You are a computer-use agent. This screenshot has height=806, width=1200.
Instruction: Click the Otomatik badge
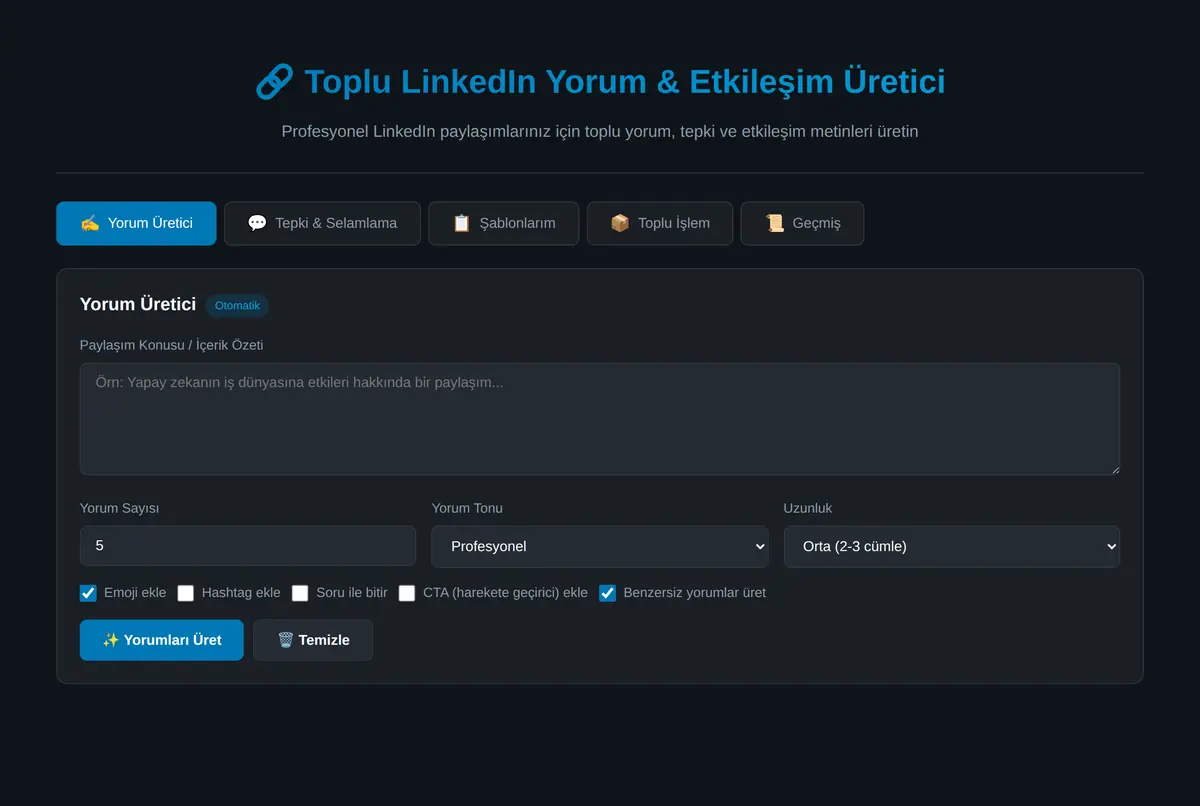pyautogui.click(x=237, y=306)
